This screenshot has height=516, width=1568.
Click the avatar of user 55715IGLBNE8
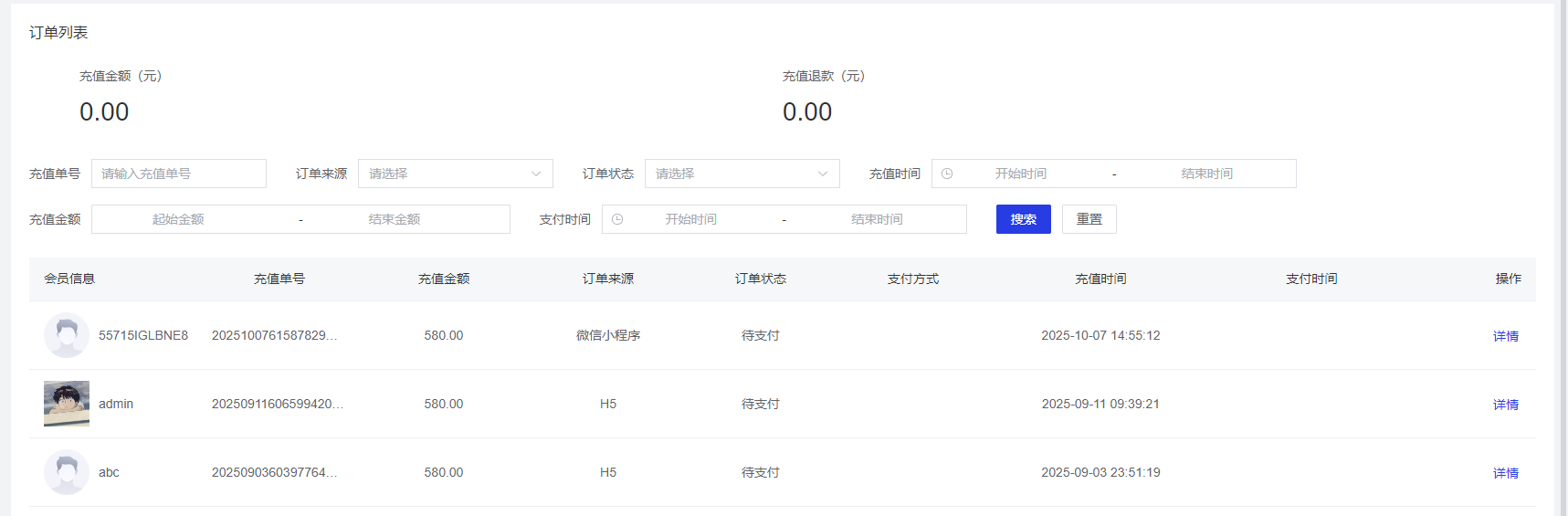click(67, 335)
